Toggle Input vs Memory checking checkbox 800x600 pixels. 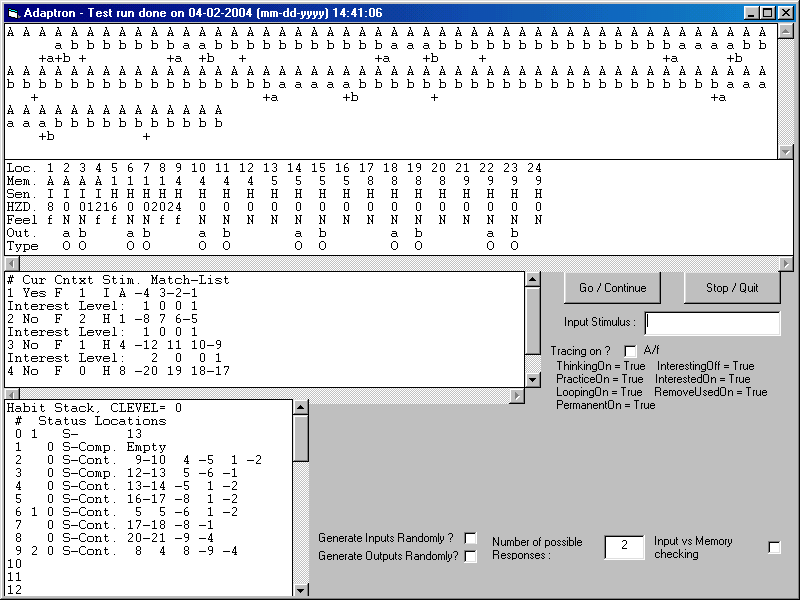tap(774, 547)
